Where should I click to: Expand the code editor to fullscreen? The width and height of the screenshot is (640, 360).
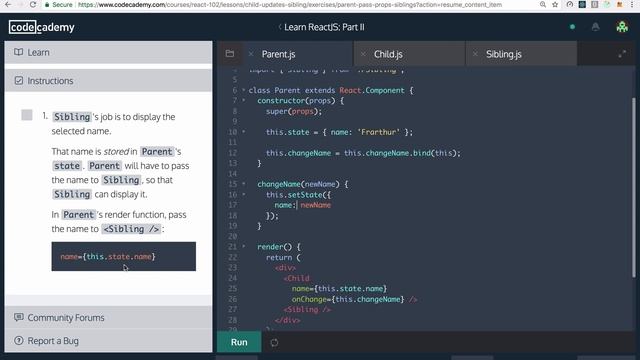pos(622,54)
